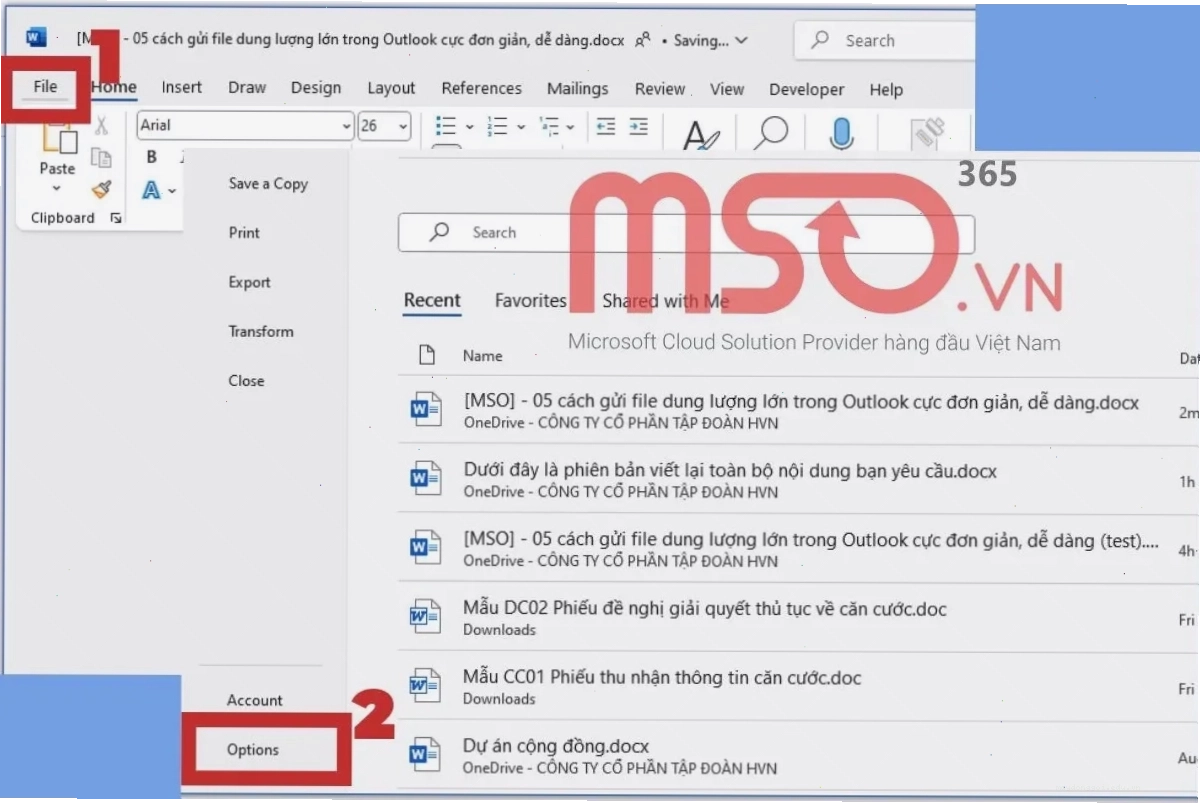The image size is (1200, 804).
Task: Switch to the Developer tab
Action: 807,89
